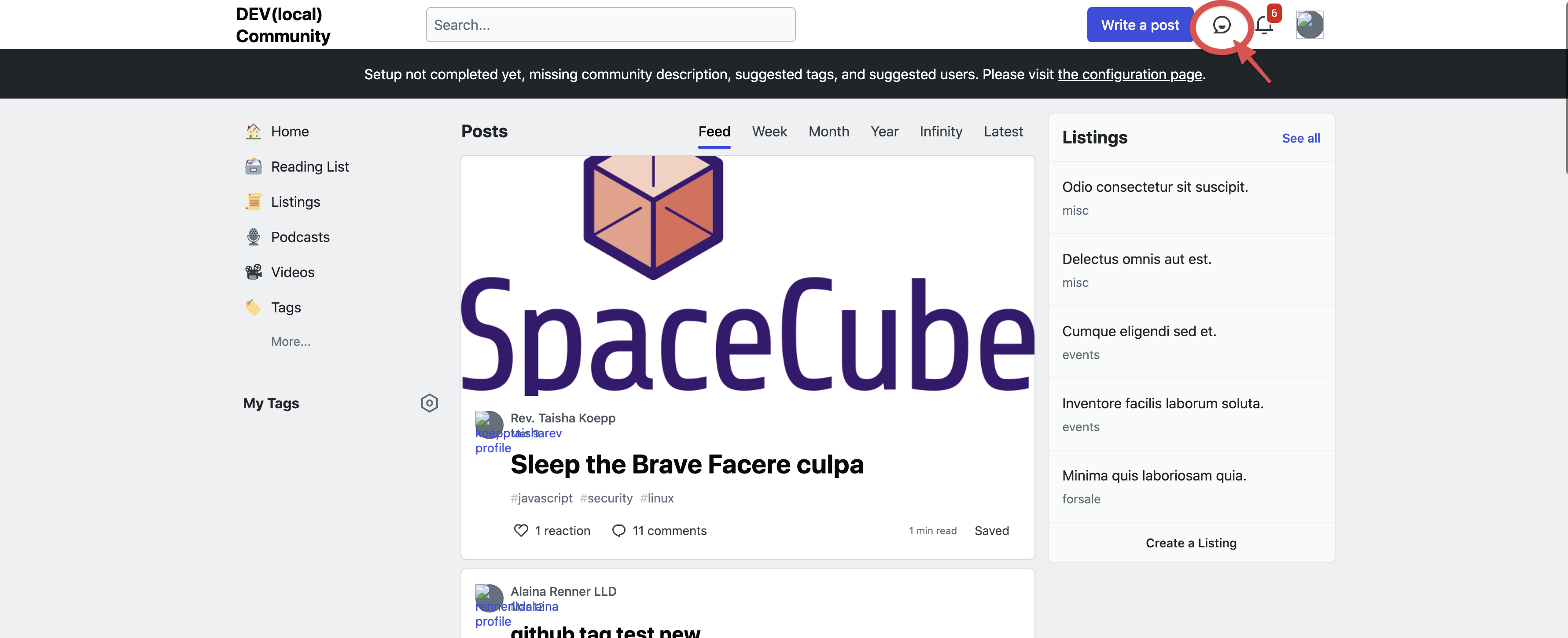Viewport: 1568px width, 638px height.
Task: Open the user avatar menu
Action: coord(1309,25)
